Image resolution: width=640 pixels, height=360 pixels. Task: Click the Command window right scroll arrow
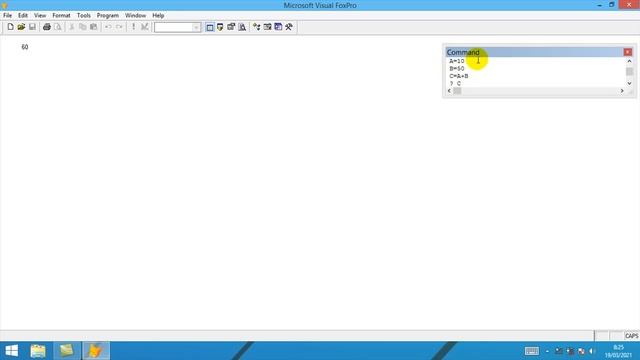(622, 91)
